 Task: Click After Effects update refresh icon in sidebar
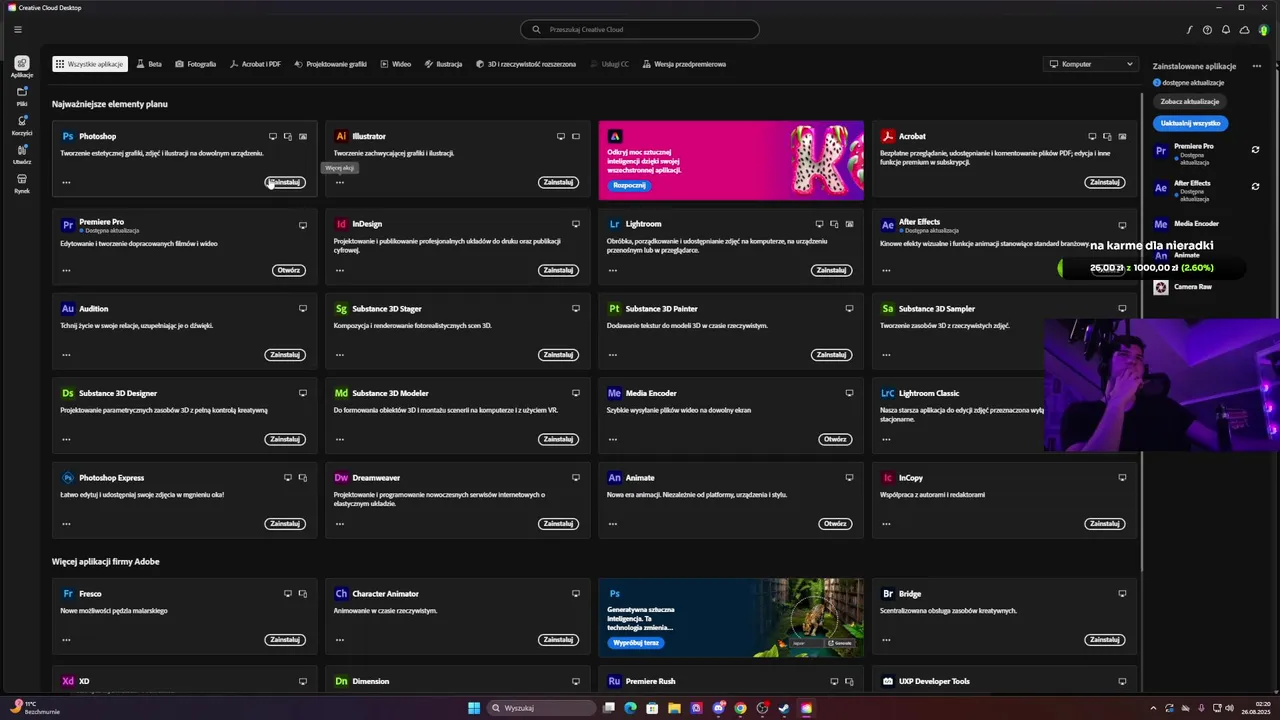pyautogui.click(x=1255, y=187)
